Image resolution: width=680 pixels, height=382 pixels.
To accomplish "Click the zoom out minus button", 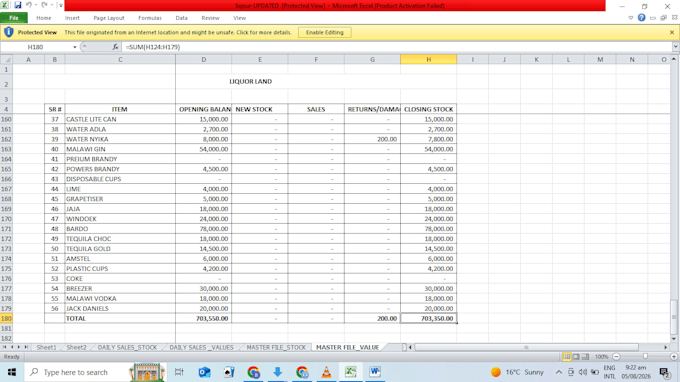I will 616,357.
